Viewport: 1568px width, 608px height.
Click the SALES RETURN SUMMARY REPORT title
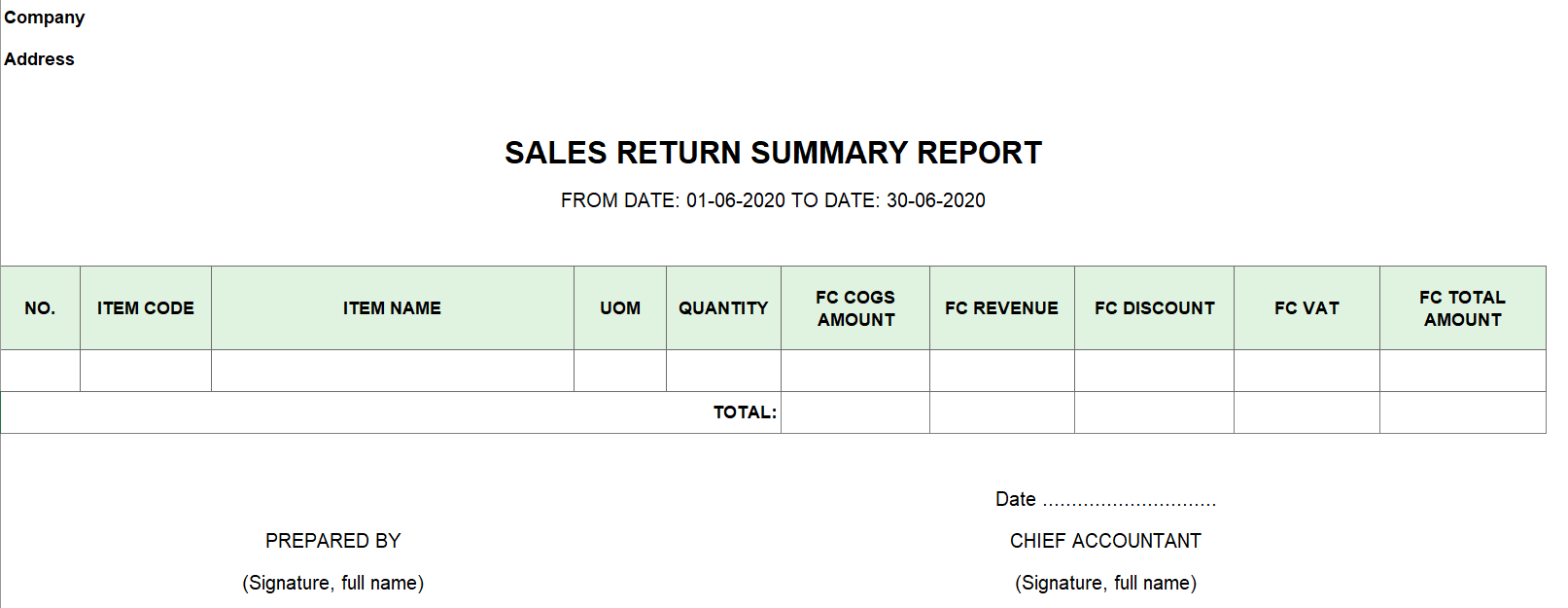773,153
